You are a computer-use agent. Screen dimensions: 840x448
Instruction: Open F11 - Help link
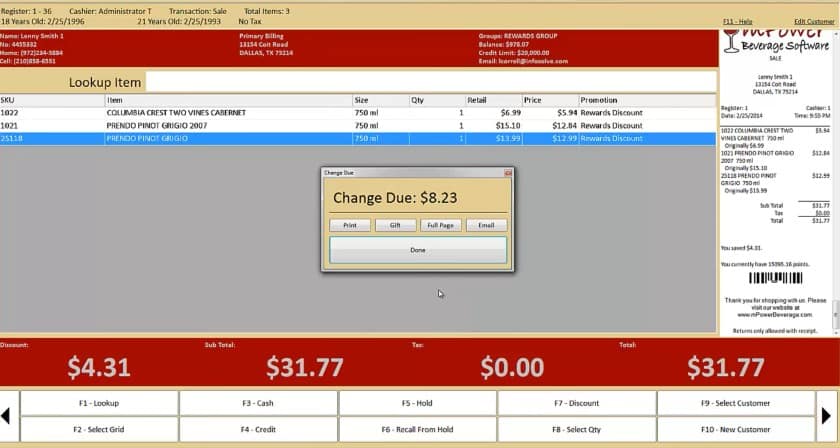pos(738,21)
